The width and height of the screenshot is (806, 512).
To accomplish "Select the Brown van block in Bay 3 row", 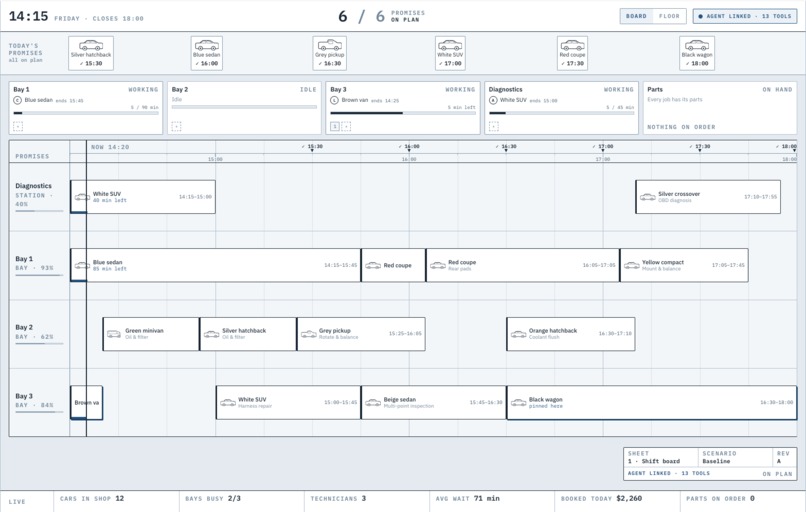I will pos(86,403).
